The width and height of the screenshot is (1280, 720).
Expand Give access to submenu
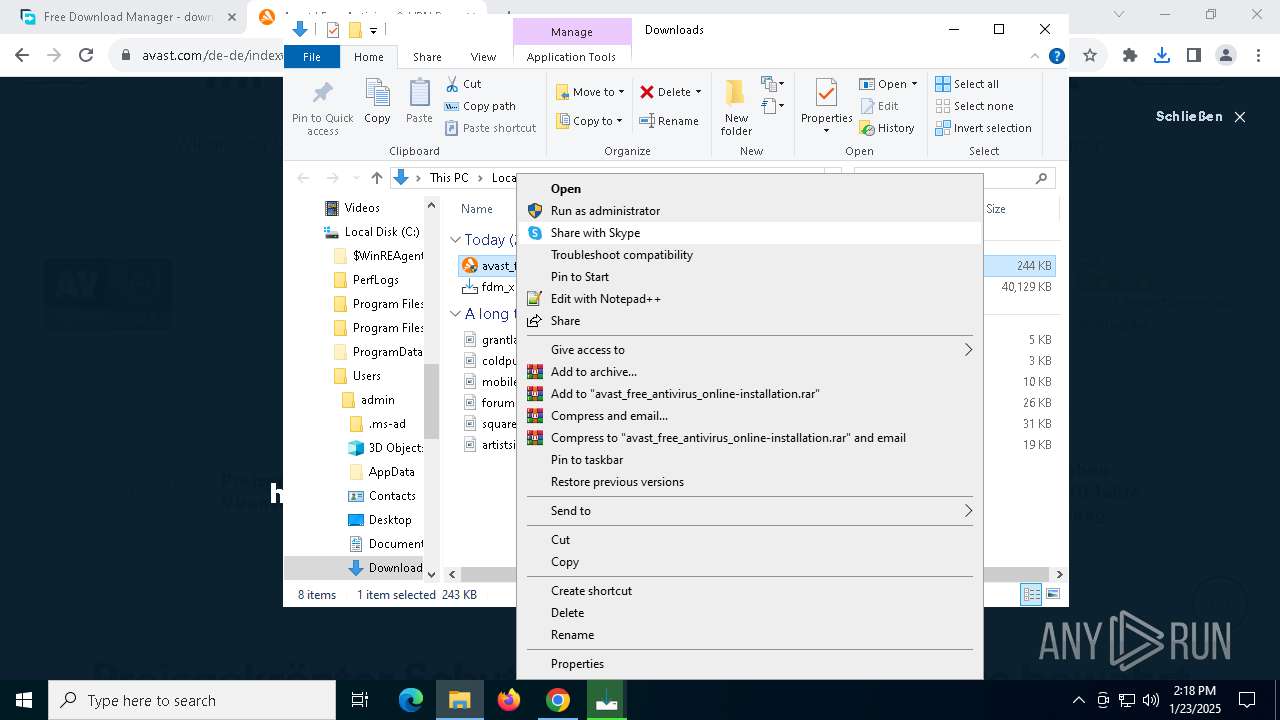750,350
